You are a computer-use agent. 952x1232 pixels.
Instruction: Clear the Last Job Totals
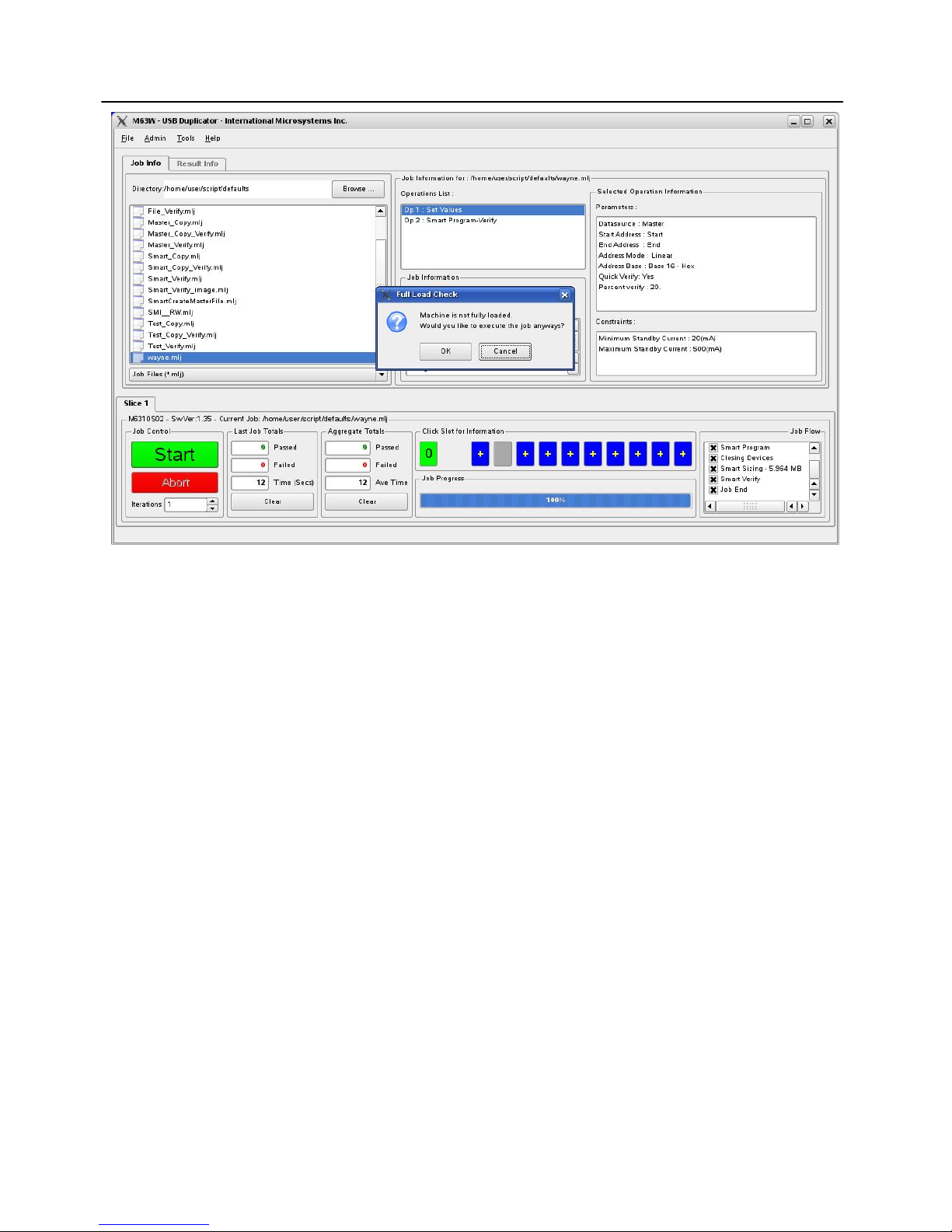coord(273,502)
